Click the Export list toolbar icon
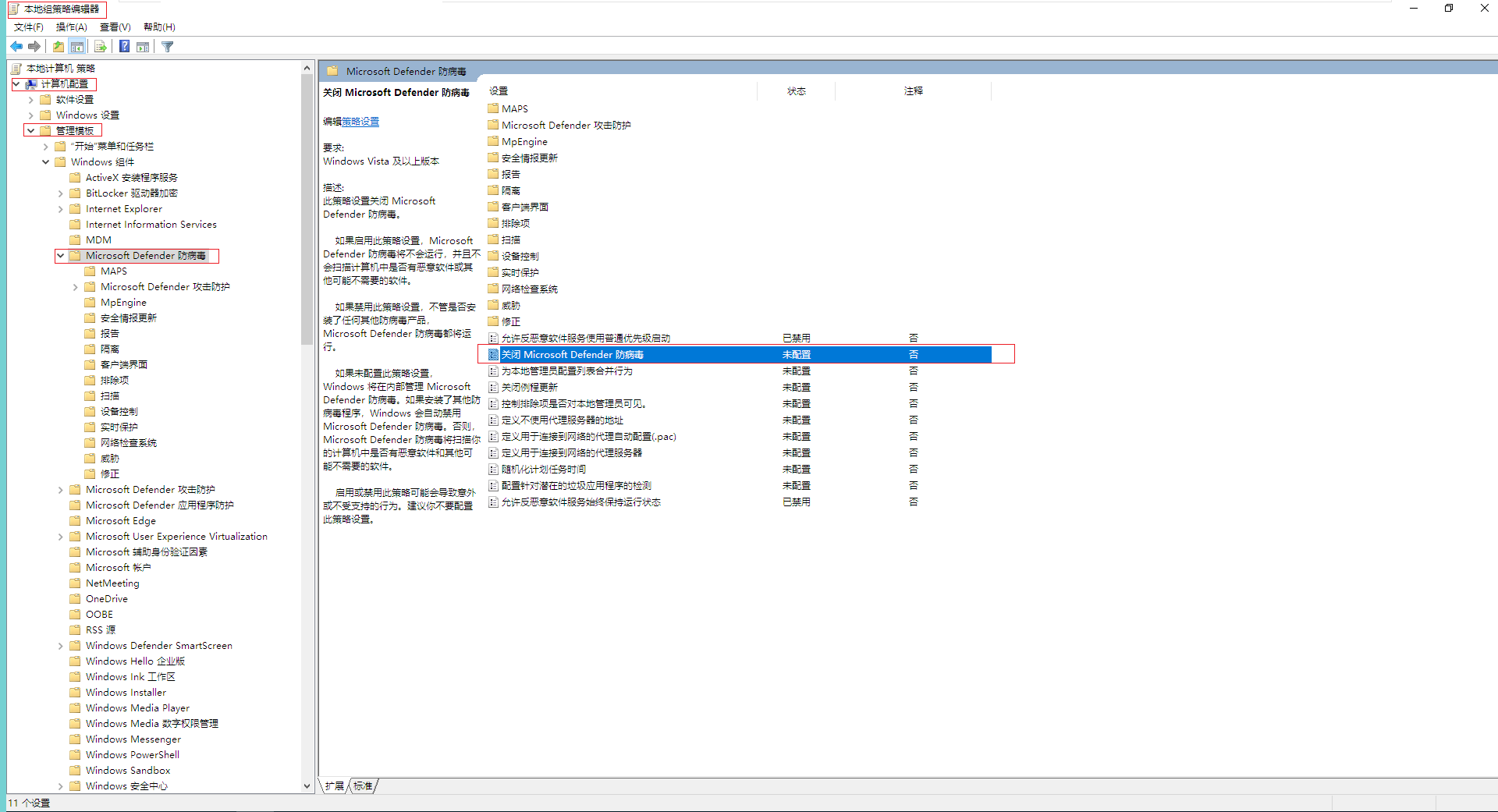Viewport: 1498px width, 812px height. pos(101,47)
